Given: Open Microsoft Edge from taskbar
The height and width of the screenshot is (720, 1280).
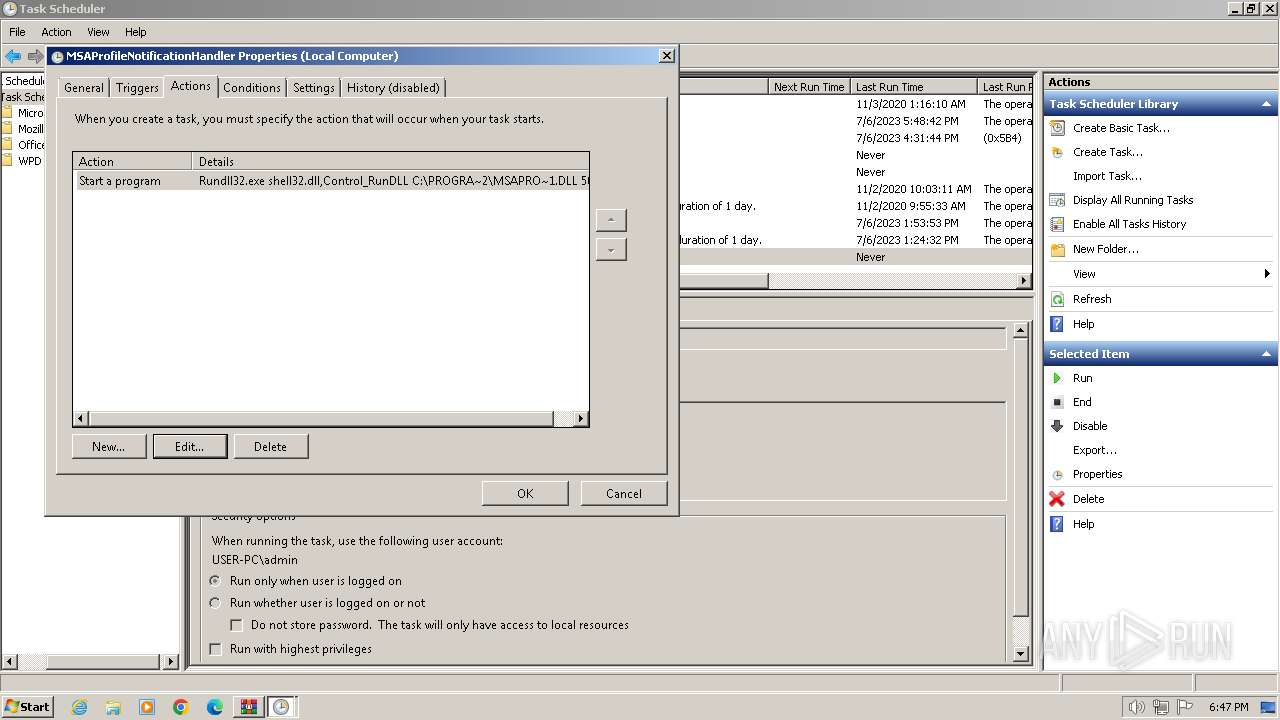Looking at the screenshot, I should pyautogui.click(x=215, y=707).
